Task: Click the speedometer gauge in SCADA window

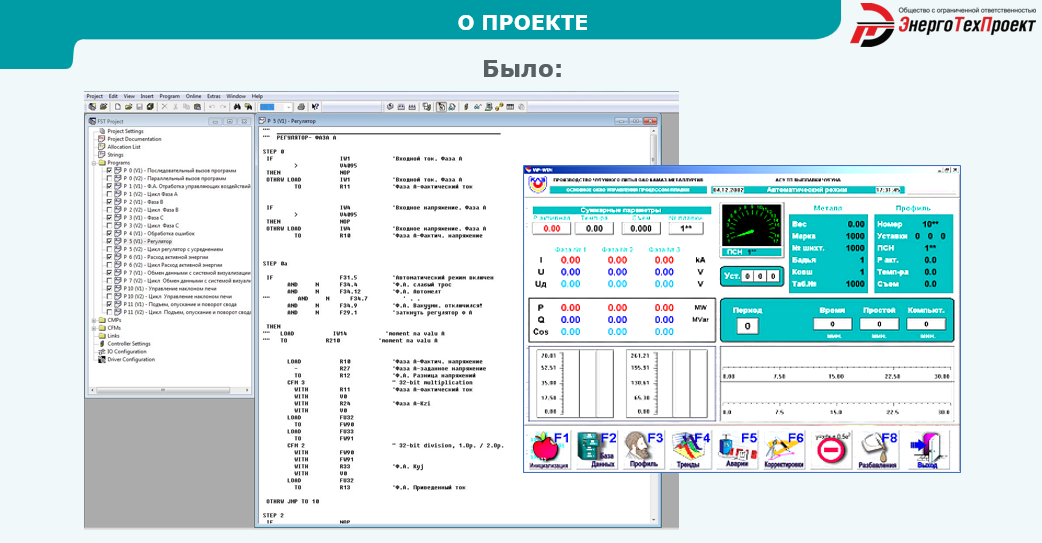Action: click(752, 226)
